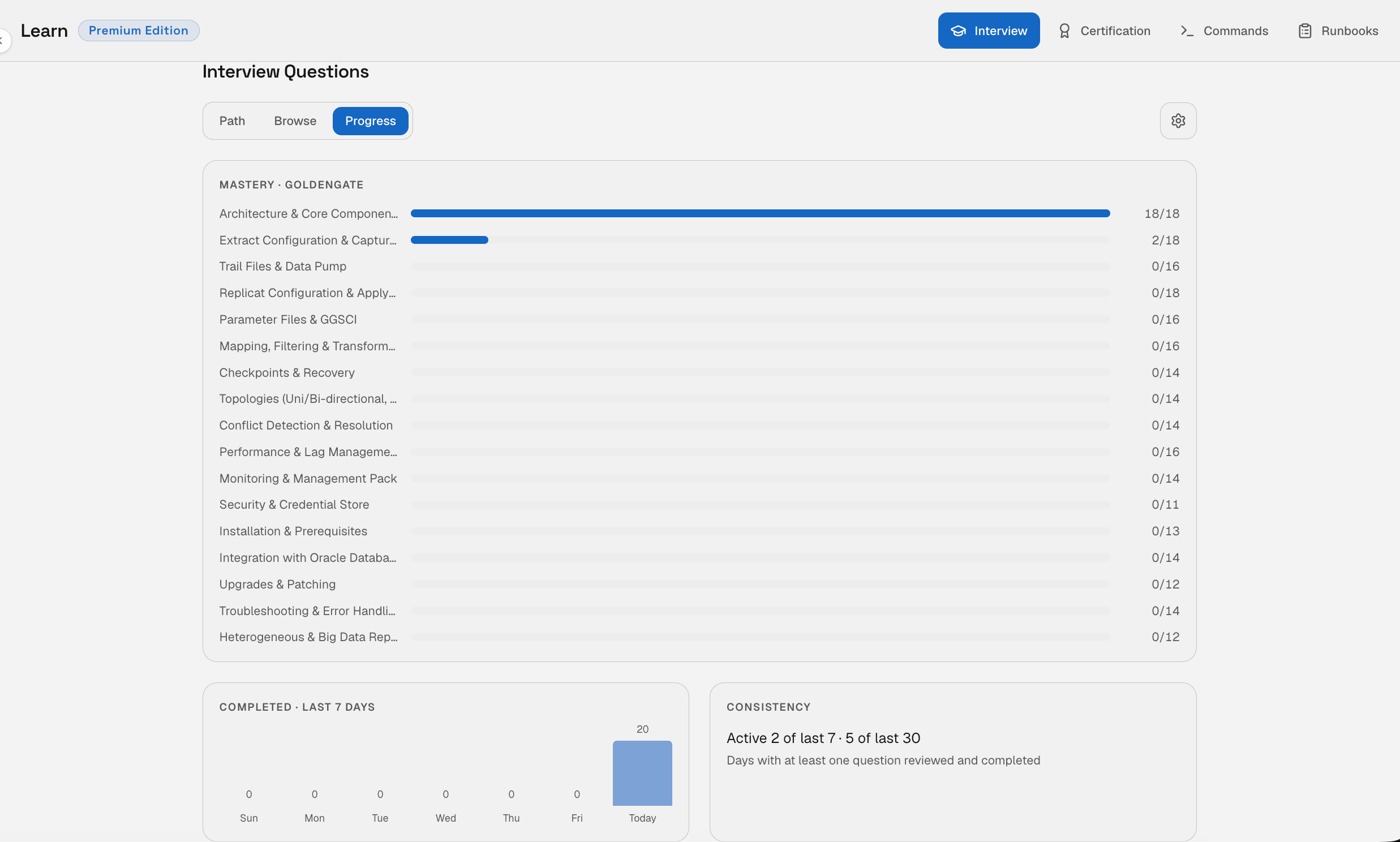Click the Extract Configuration & Capture progress bar

(x=760, y=240)
